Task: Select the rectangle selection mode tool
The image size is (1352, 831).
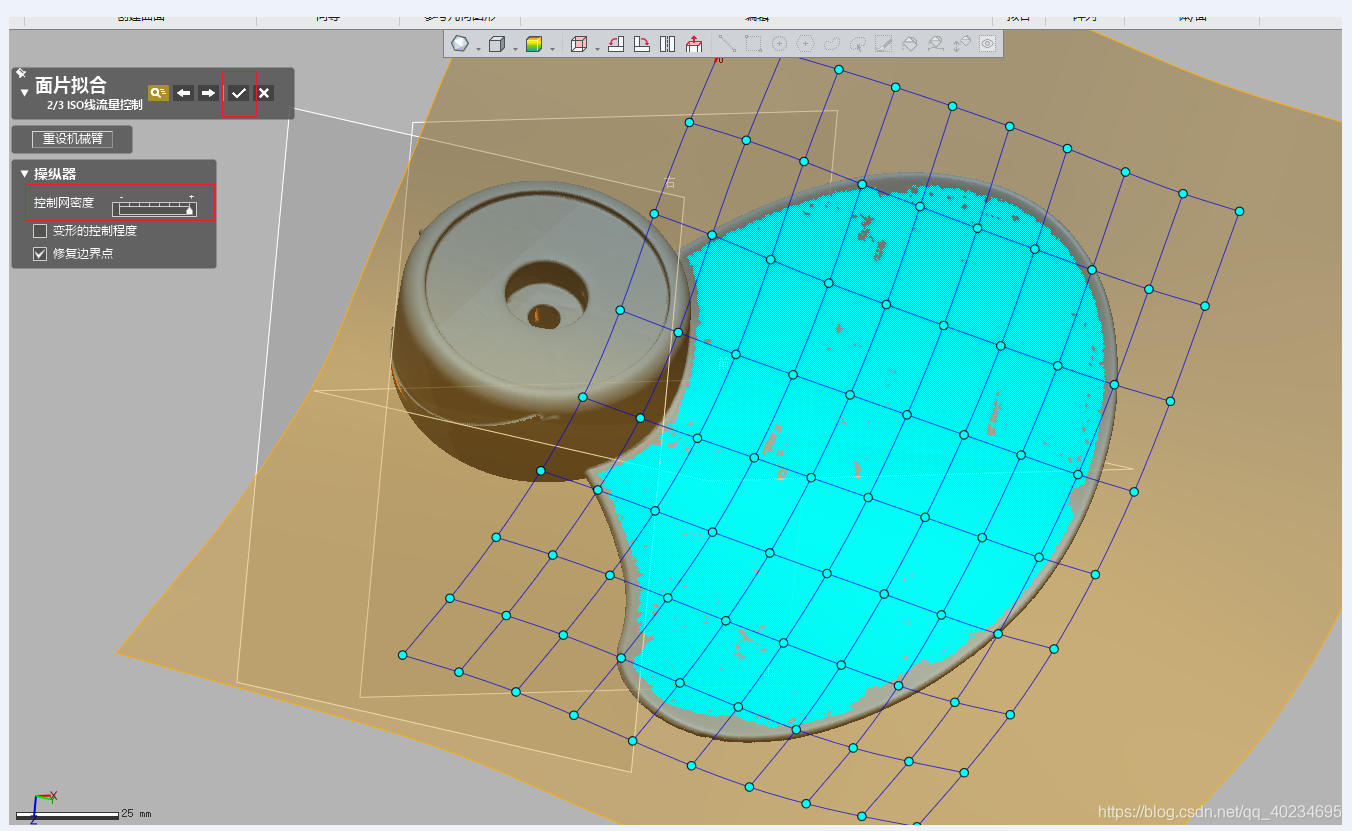Action: pyautogui.click(x=753, y=44)
